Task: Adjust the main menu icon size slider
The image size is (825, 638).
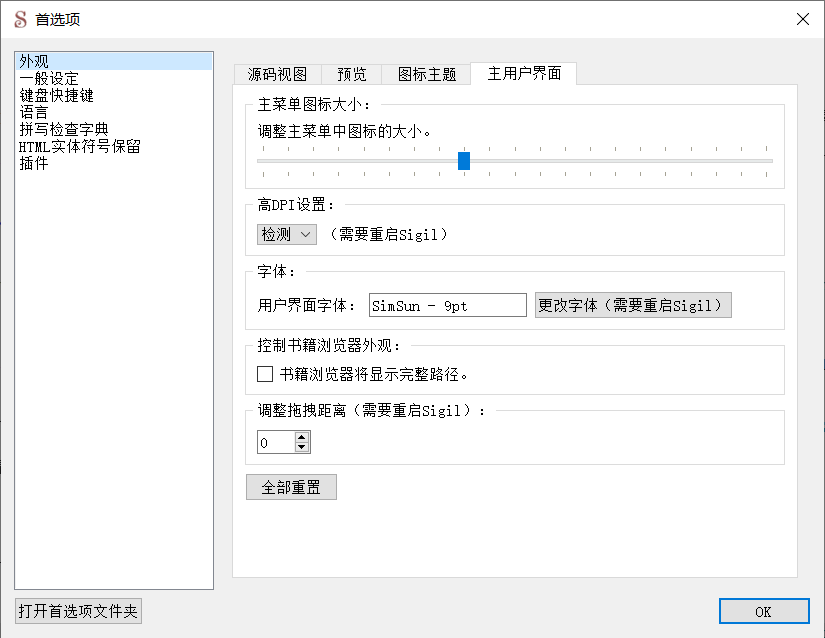Action: [x=464, y=160]
